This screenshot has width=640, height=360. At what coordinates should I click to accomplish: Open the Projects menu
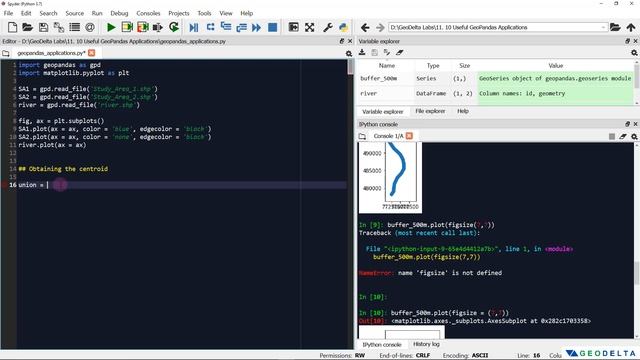179,13
